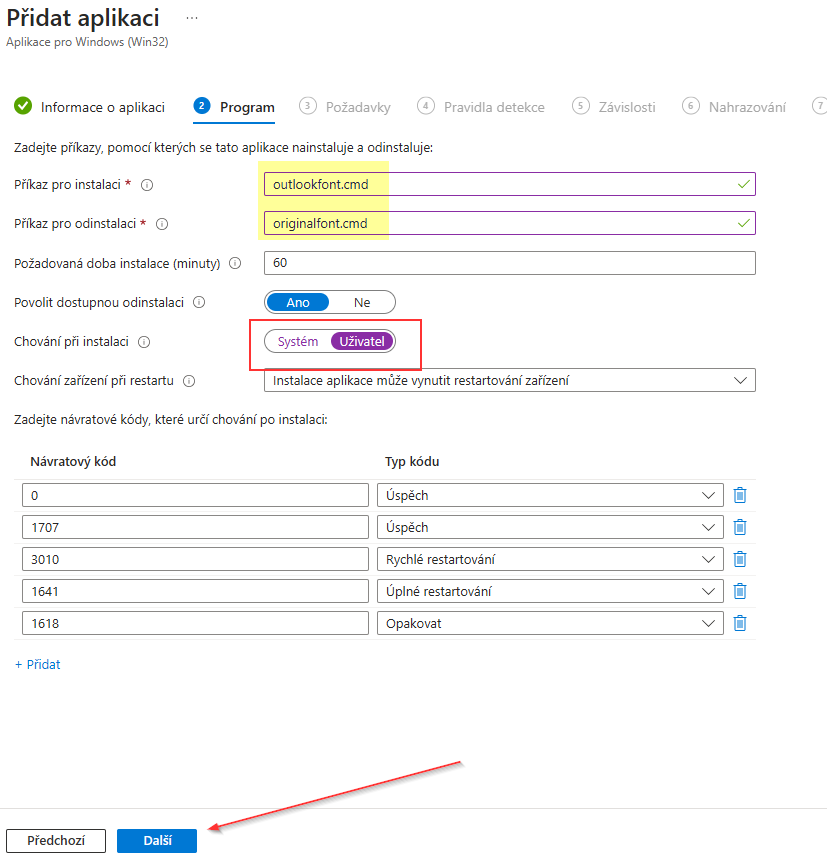Click the Další button
The height and width of the screenshot is (859, 827).
click(157, 840)
